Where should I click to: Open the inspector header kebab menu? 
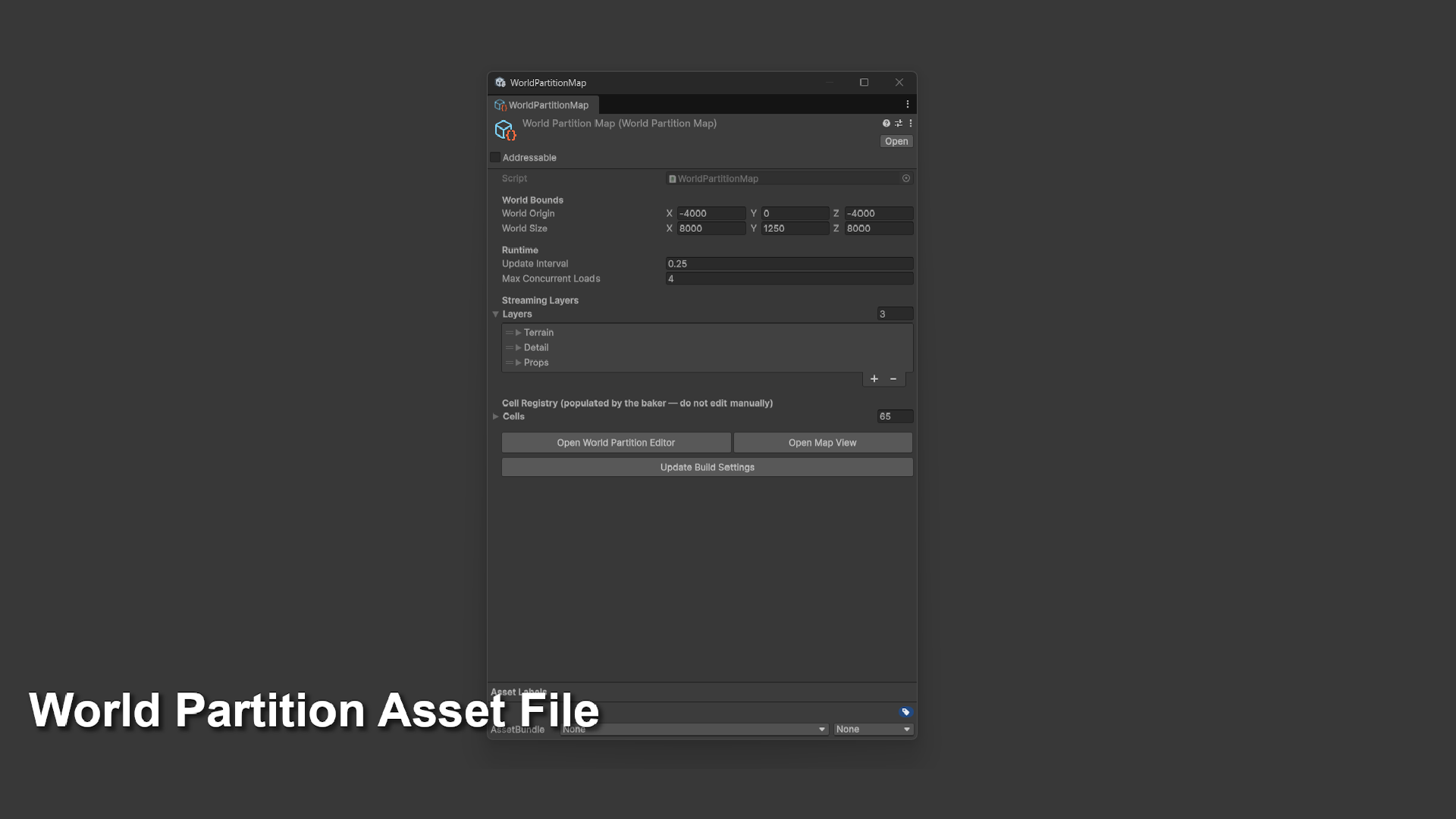911,124
